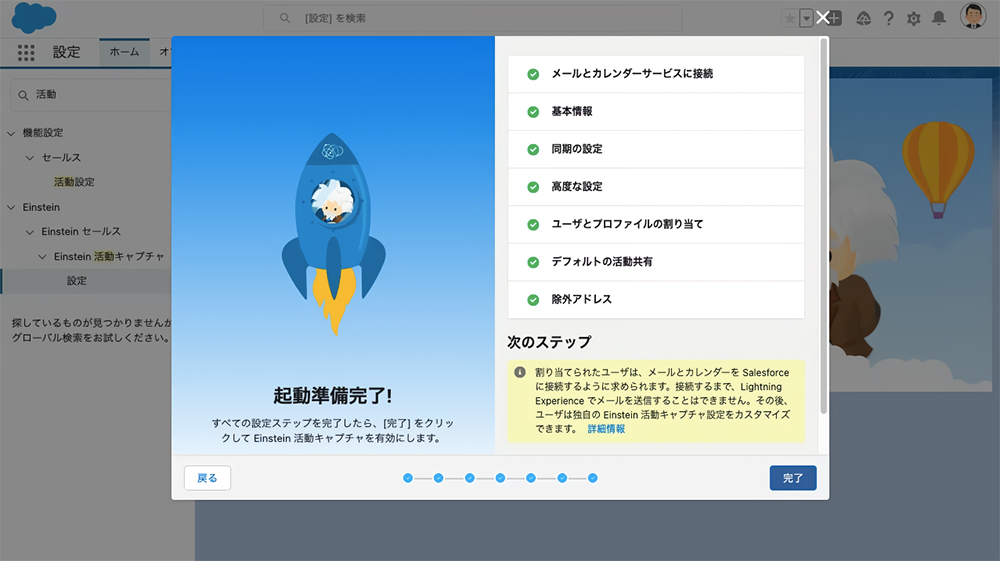
Task: Collapse the Einstein セールス node
Action: coord(30,232)
